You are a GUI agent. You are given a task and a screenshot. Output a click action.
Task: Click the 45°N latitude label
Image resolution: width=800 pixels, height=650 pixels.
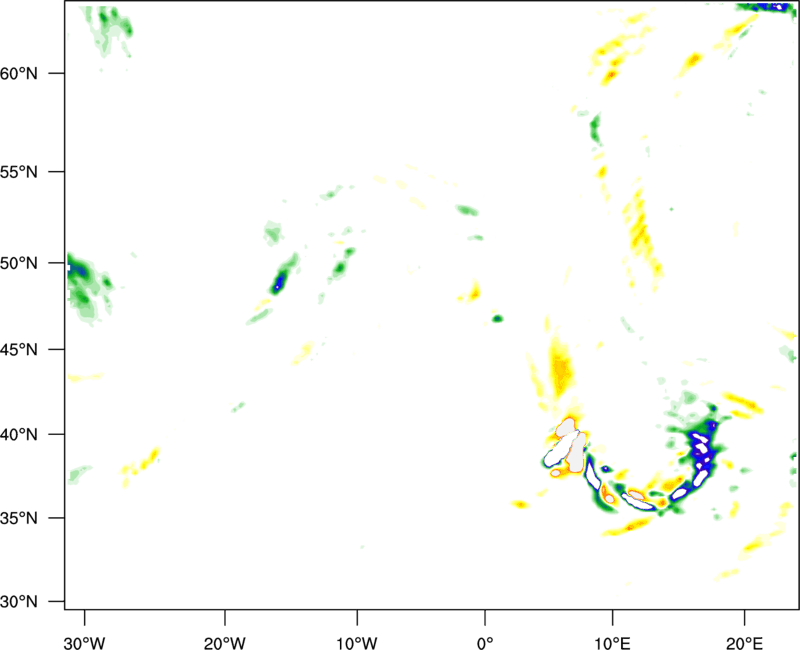click(x=19, y=350)
